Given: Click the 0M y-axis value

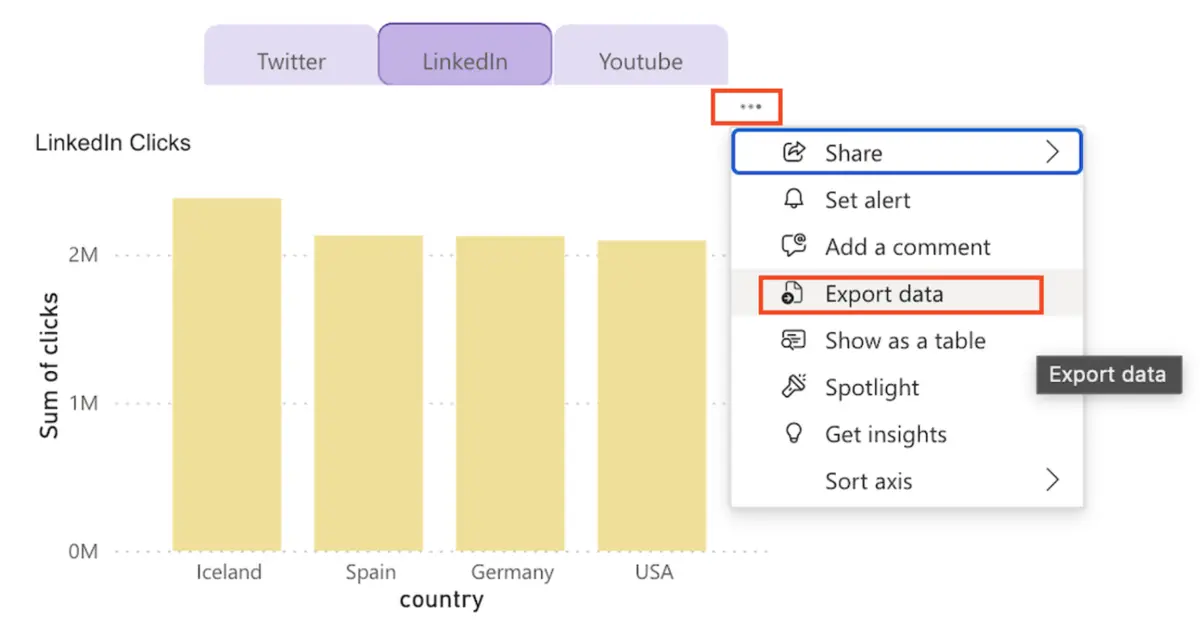Looking at the screenshot, I should coord(83,551).
